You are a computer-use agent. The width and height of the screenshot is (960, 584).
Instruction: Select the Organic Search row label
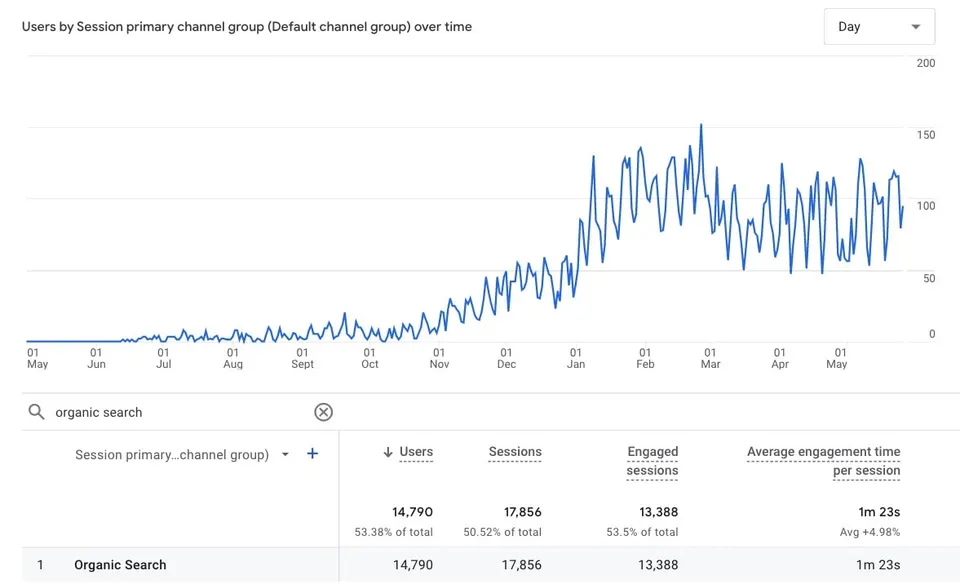tap(120, 565)
